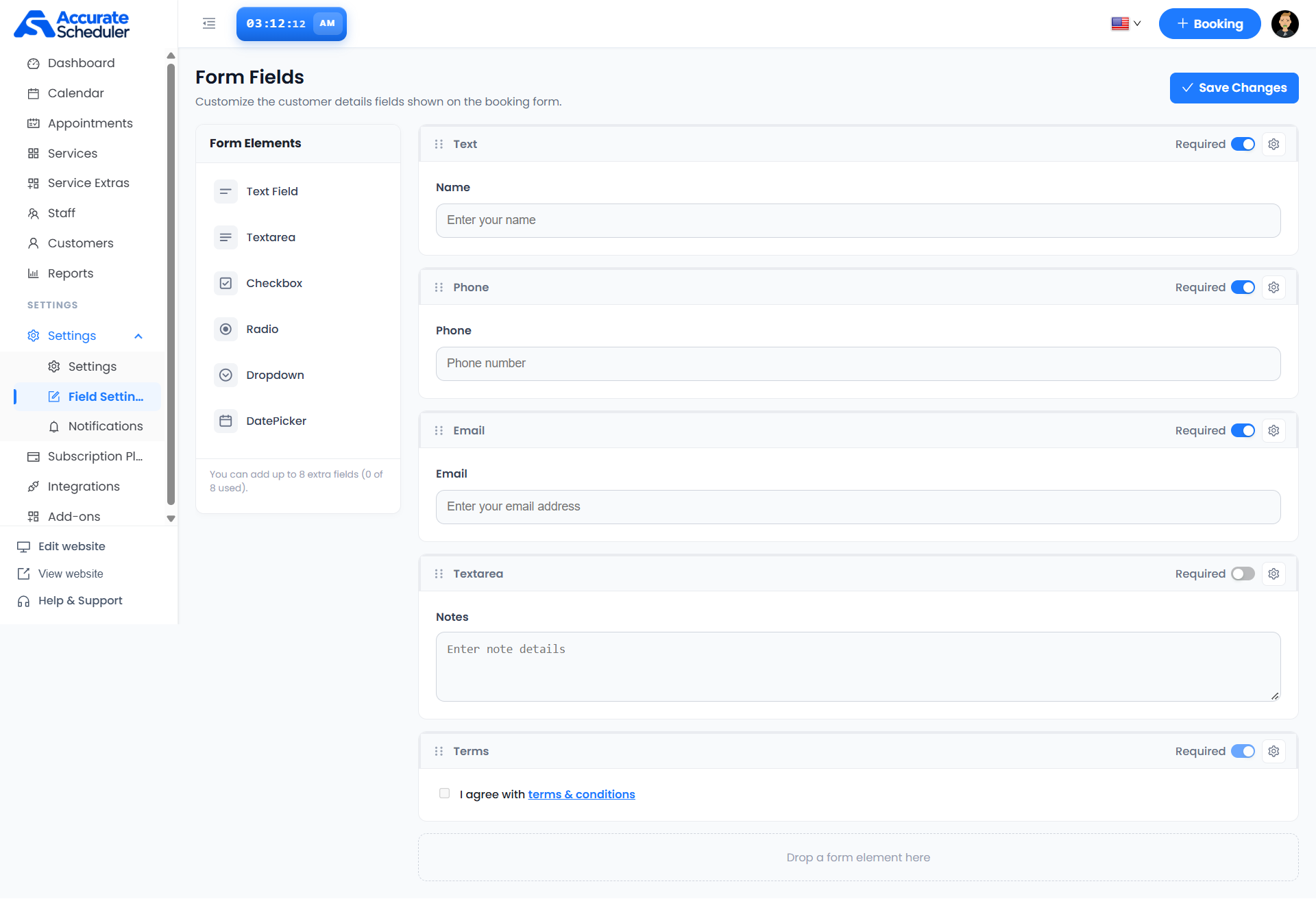Click the Booking button
Image resolution: width=1316 pixels, height=899 pixels.
pos(1210,24)
